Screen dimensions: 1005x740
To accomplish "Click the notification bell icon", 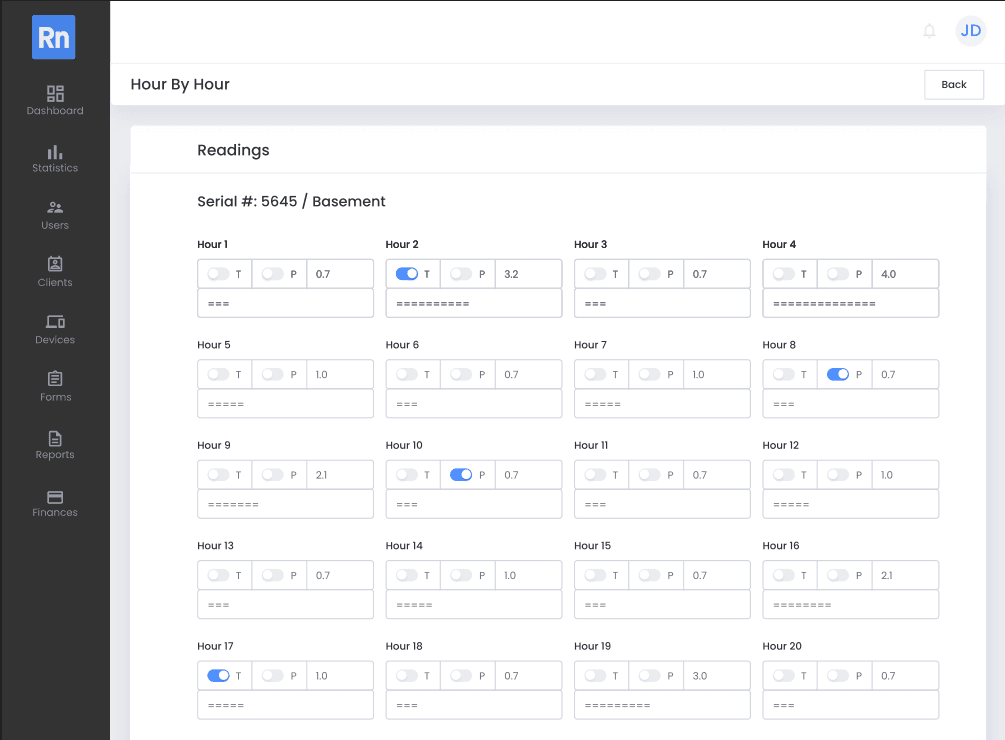I will point(929,31).
